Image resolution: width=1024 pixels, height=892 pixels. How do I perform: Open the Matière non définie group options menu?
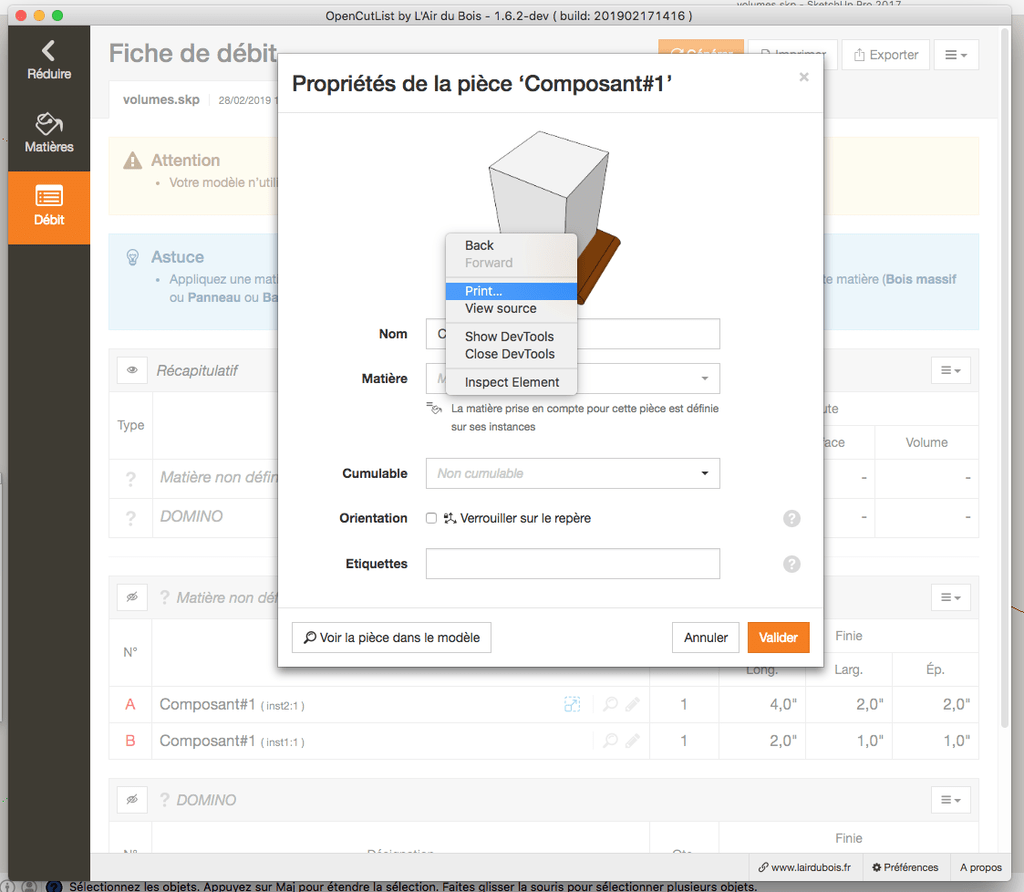click(950, 597)
